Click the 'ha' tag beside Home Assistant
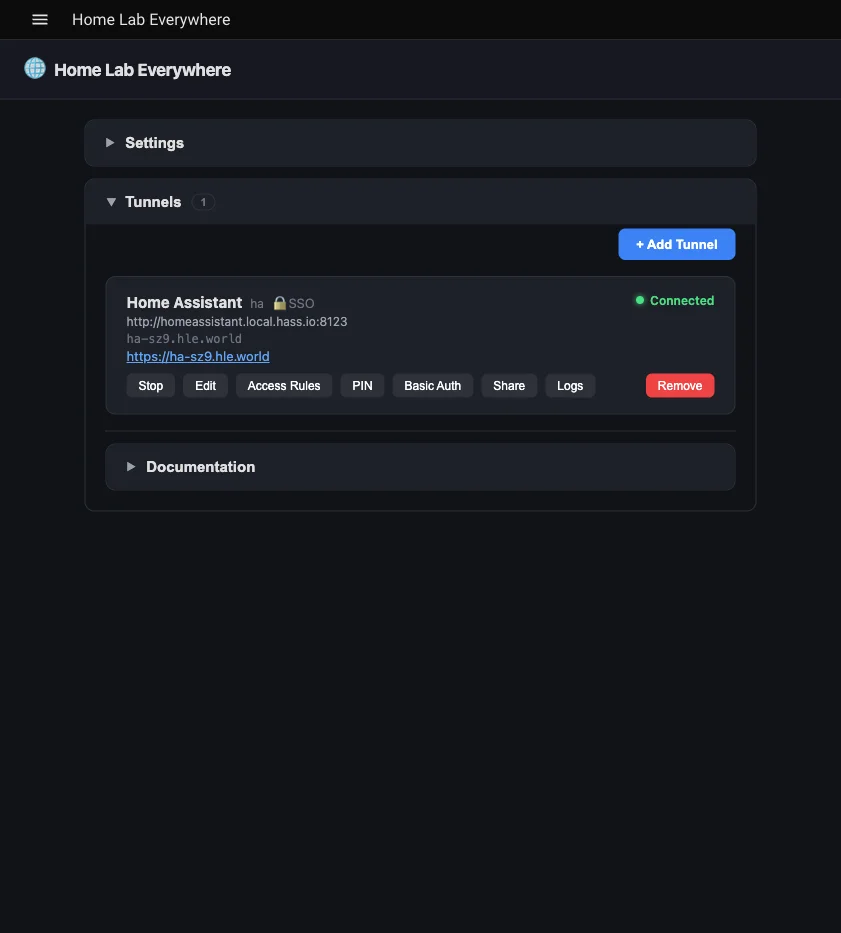The height and width of the screenshot is (933, 841). (256, 304)
